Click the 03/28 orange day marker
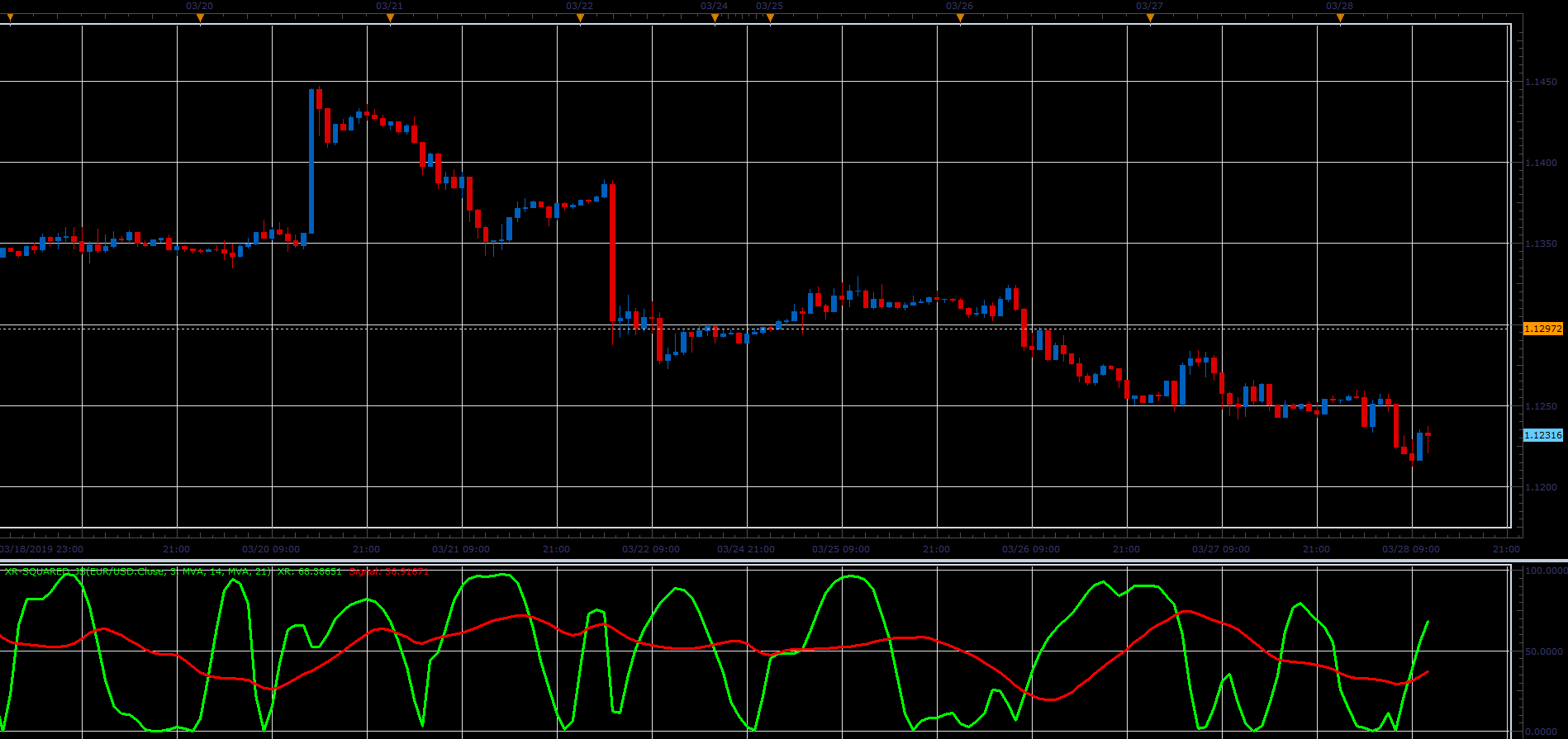Screen dimensions: 1568x739 tap(1340, 19)
